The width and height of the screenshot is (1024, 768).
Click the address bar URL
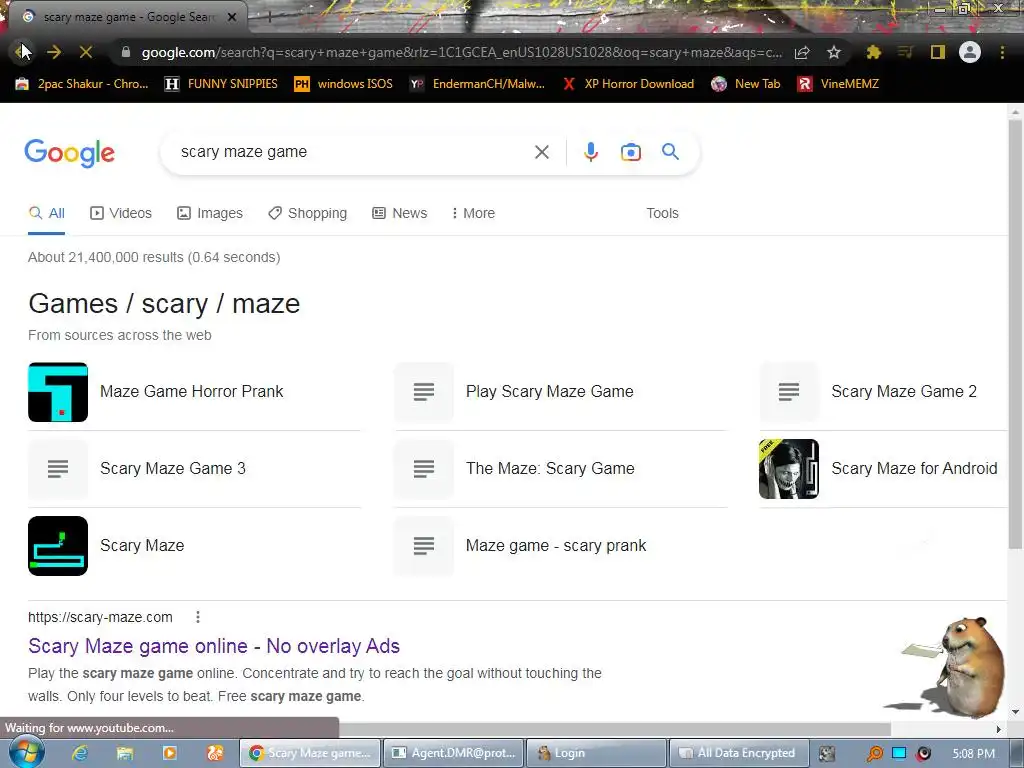pyautogui.click(x=461, y=53)
